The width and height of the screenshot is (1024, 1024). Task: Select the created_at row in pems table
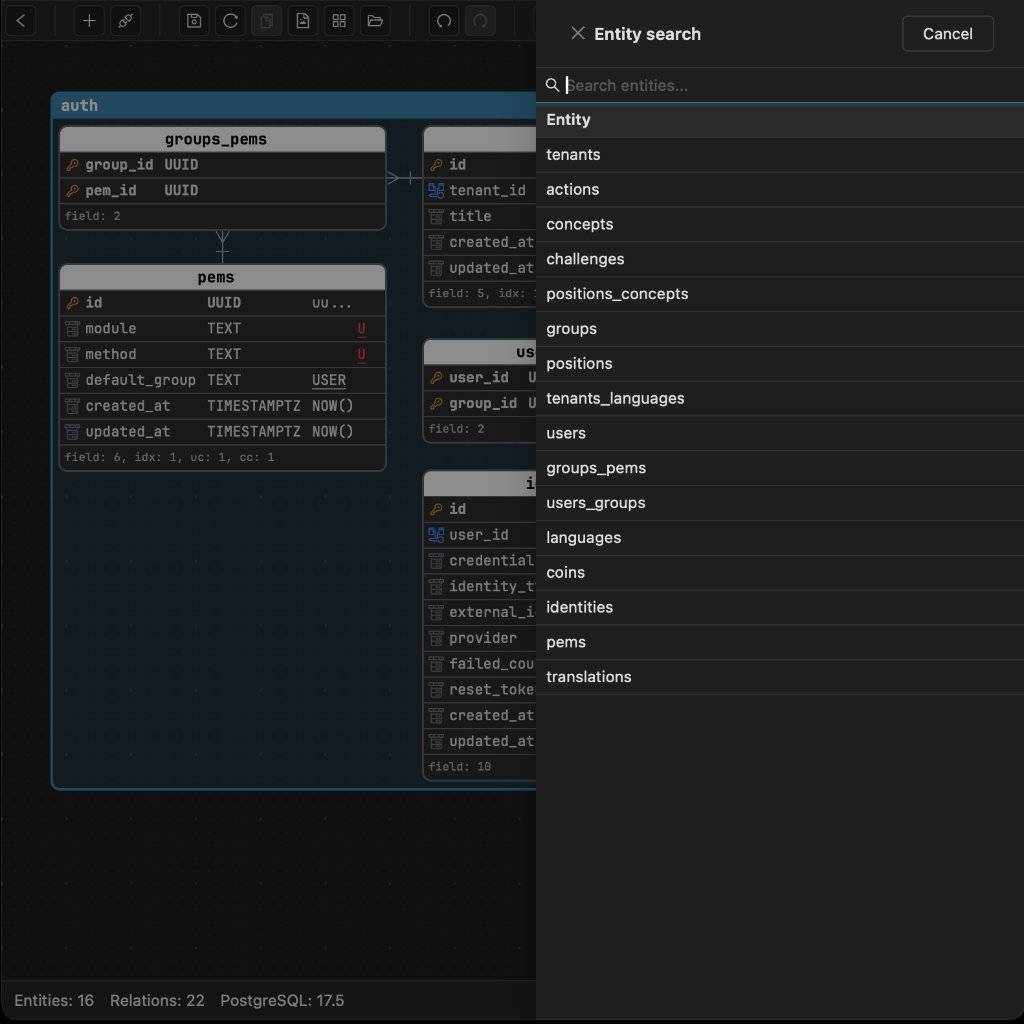222,406
